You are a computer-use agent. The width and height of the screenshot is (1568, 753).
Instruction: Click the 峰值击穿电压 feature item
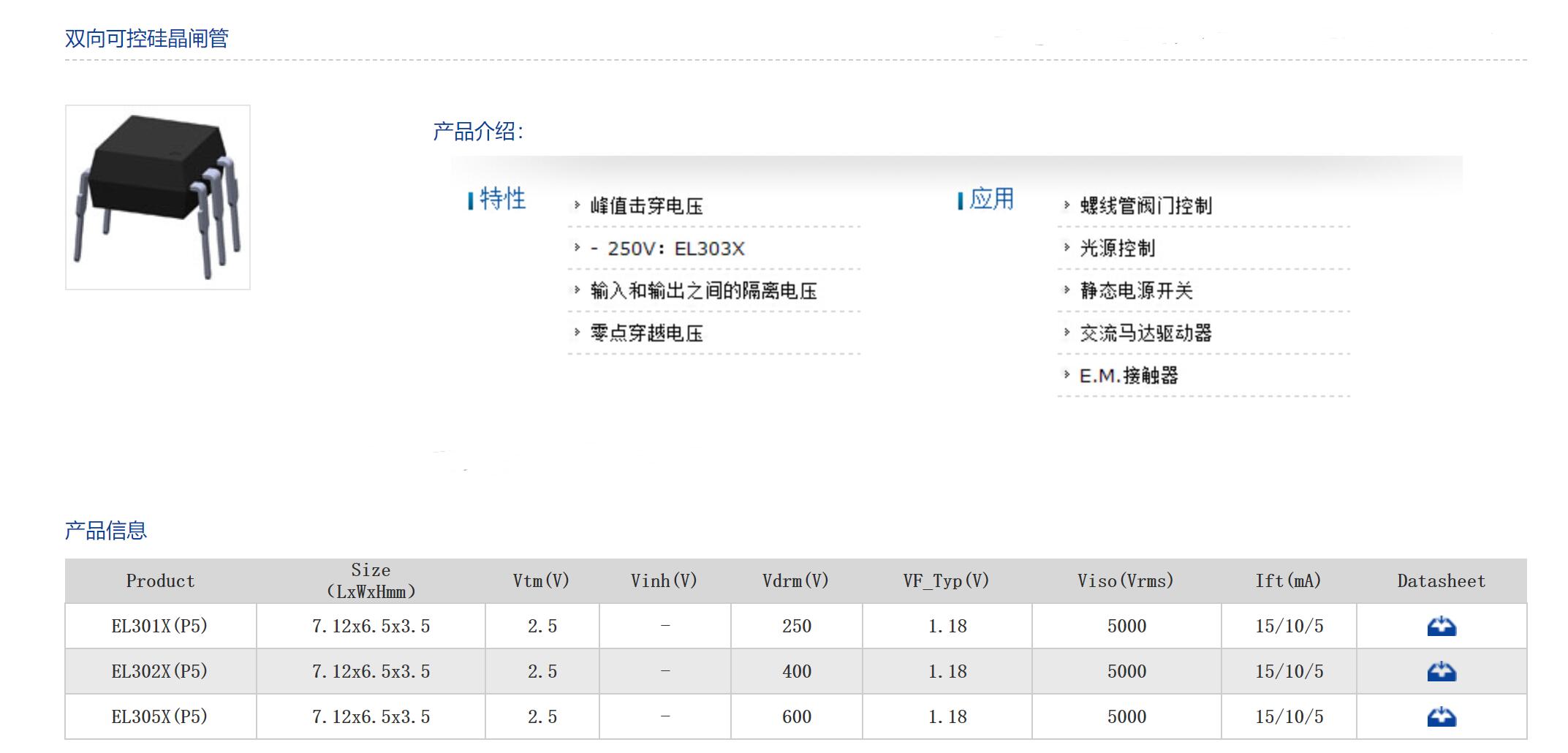[x=646, y=206]
